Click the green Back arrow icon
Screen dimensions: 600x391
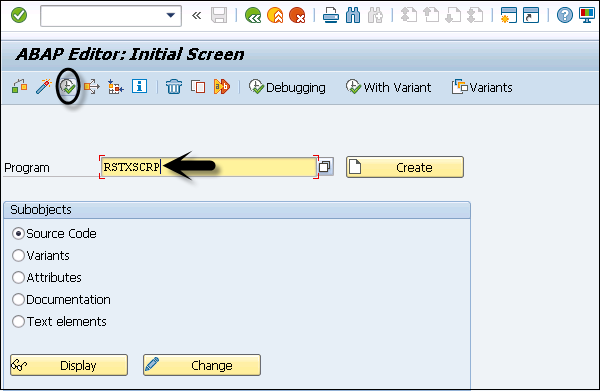[x=253, y=16]
